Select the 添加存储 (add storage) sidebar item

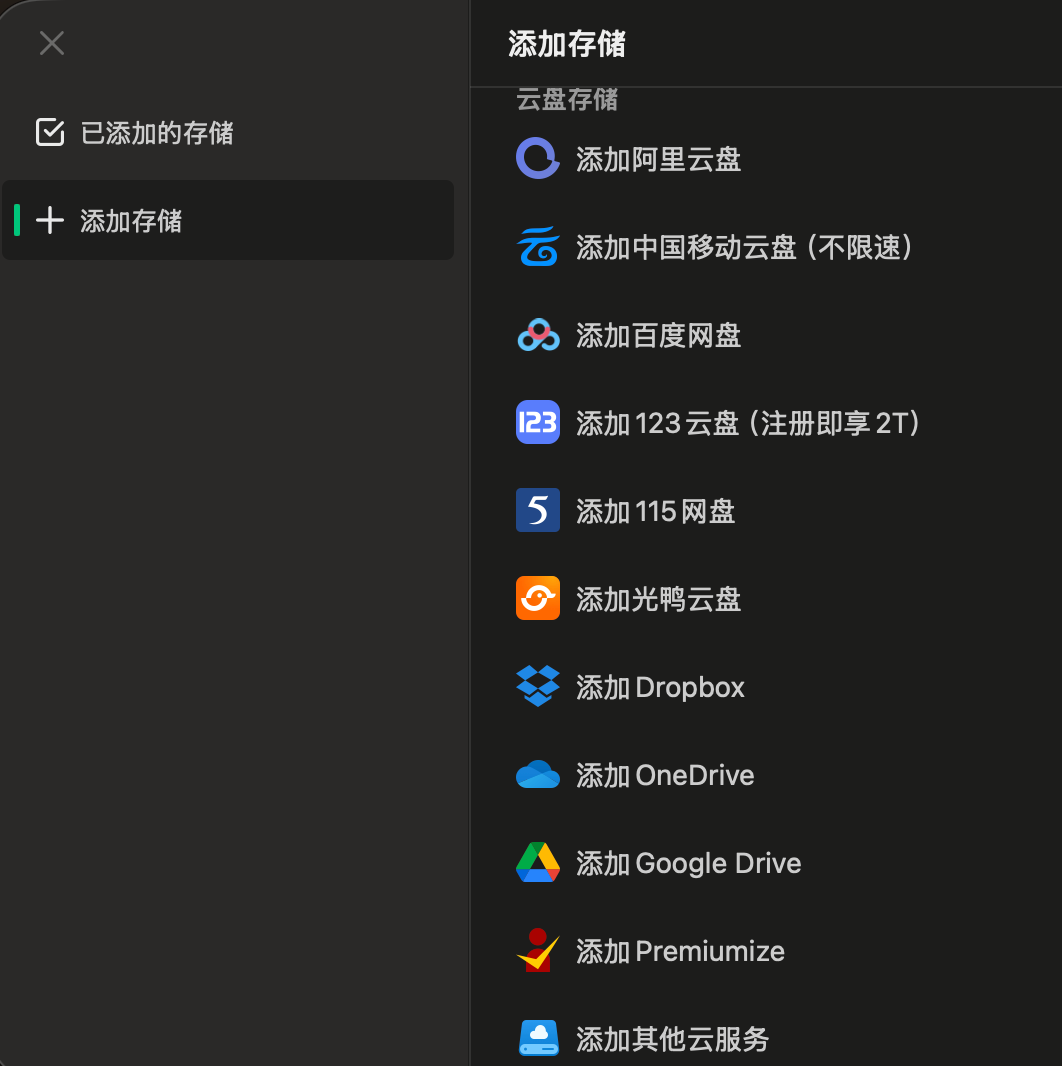[x=228, y=220]
